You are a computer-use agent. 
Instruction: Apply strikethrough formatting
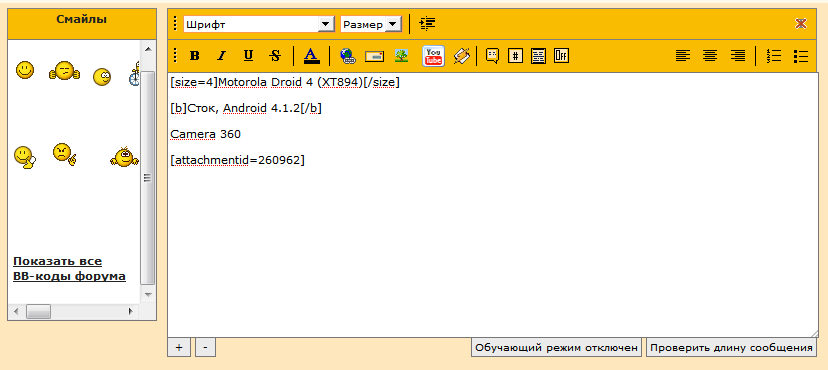coord(275,55)
